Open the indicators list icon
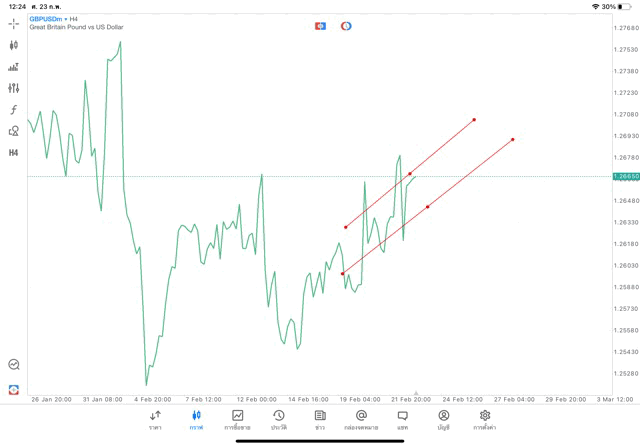 pyautogui.click(x=13, y=67)
